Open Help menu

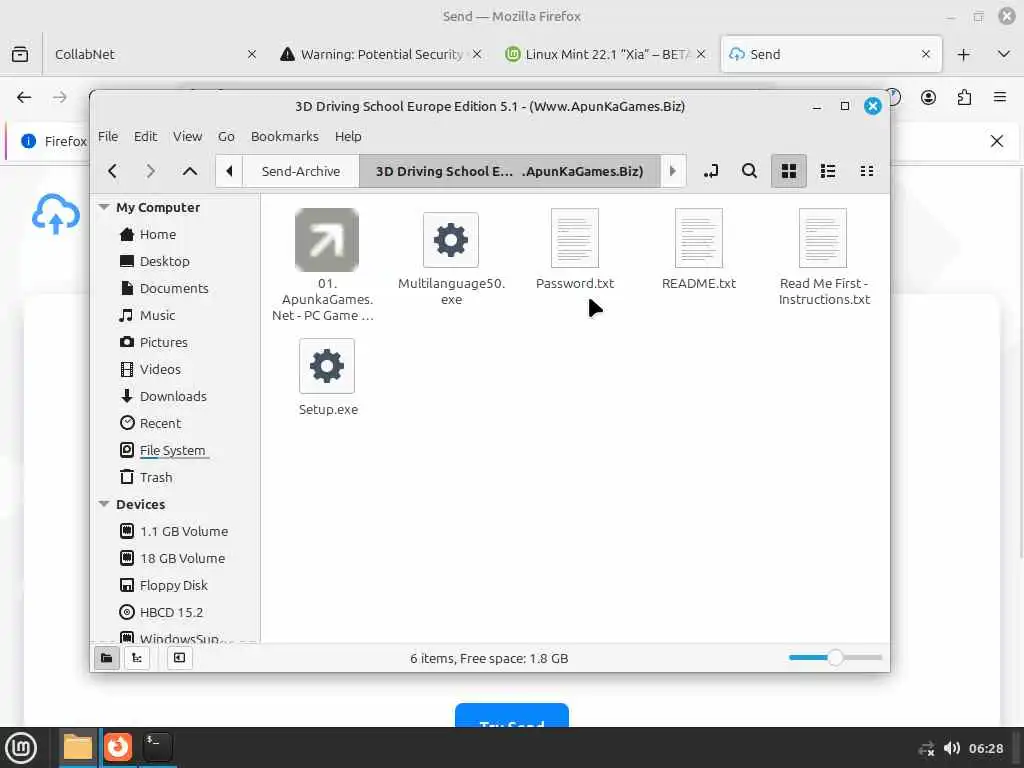point(348,136)
